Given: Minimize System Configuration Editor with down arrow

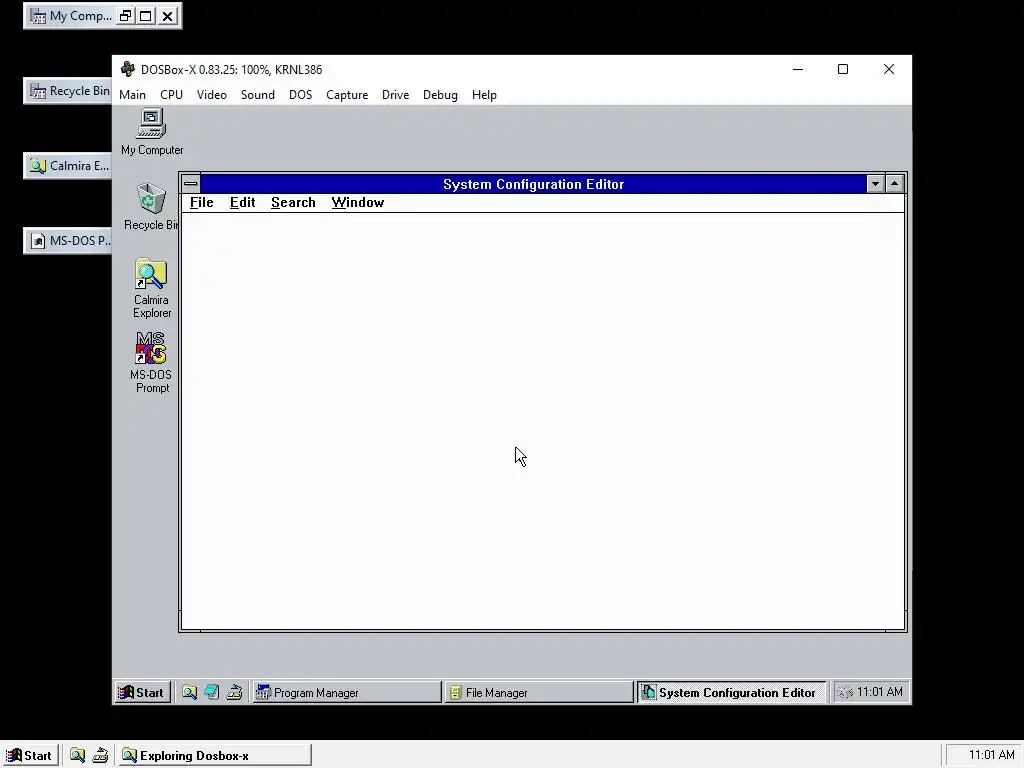Looking at the screenshot, I should pyautogui.click(x=875, y=184).
